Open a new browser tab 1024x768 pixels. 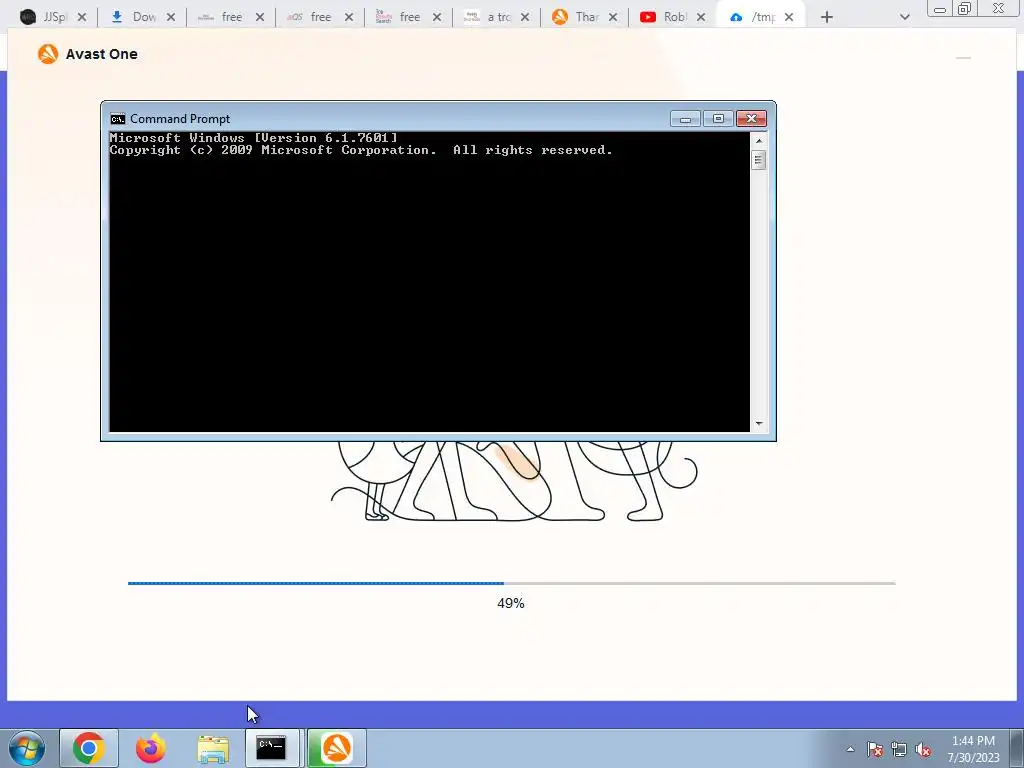pos(827,17)
